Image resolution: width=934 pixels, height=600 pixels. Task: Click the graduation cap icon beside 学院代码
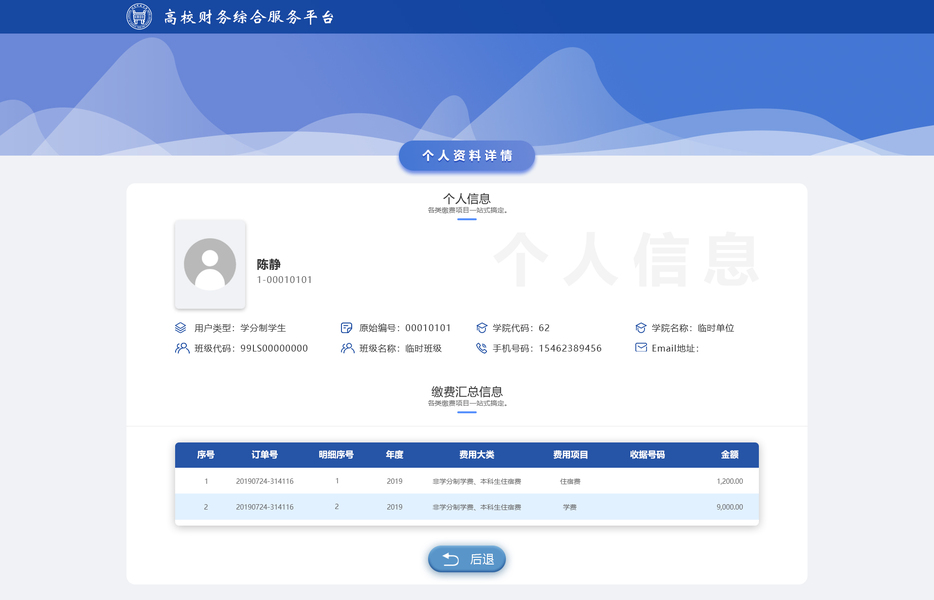click(481, 328)
